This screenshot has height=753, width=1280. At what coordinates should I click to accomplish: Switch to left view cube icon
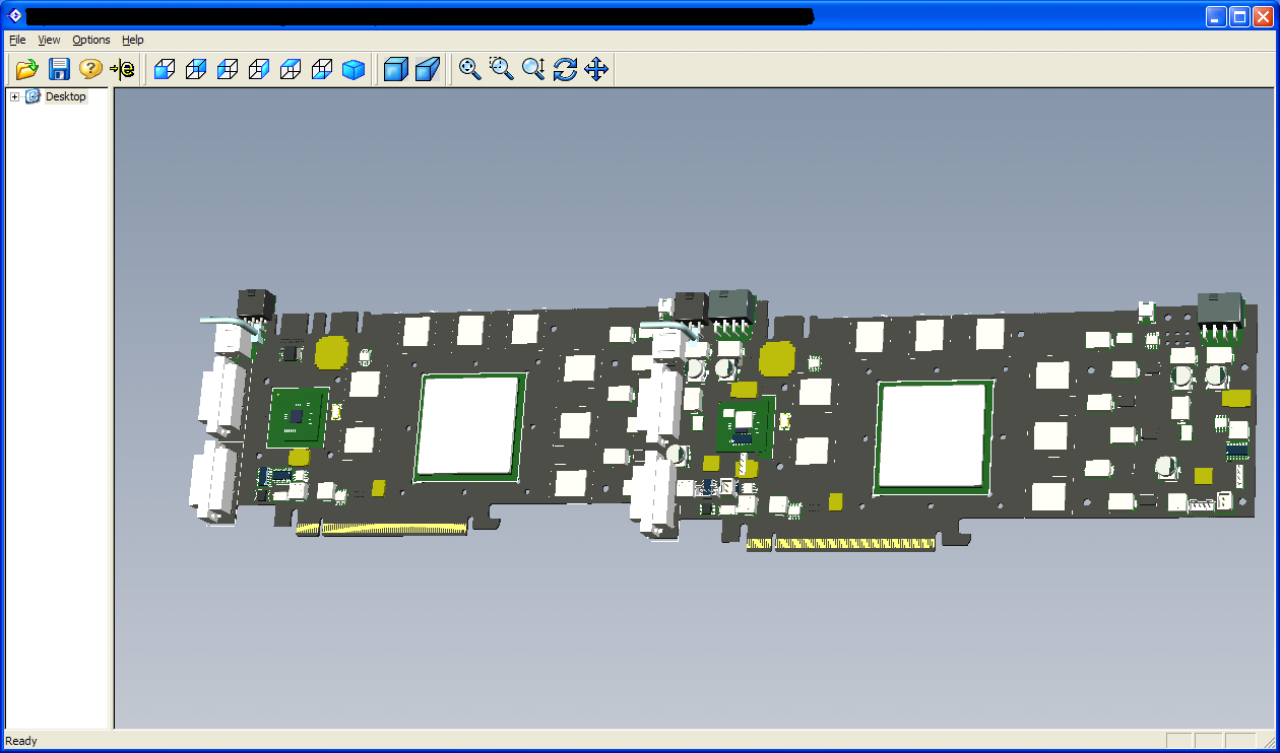pos(228,69)
